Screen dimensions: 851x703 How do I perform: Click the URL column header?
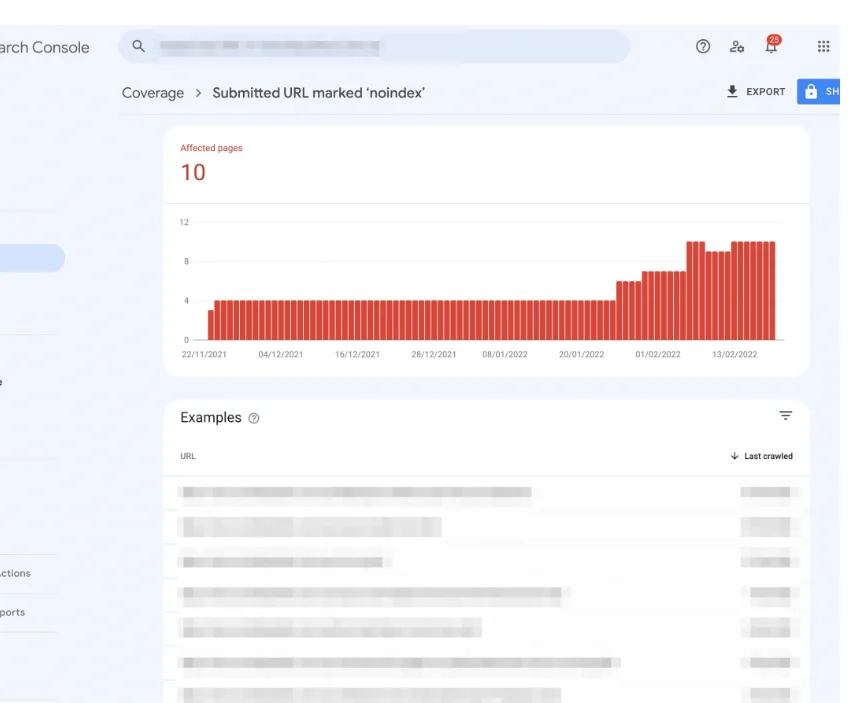coord(188,456)
